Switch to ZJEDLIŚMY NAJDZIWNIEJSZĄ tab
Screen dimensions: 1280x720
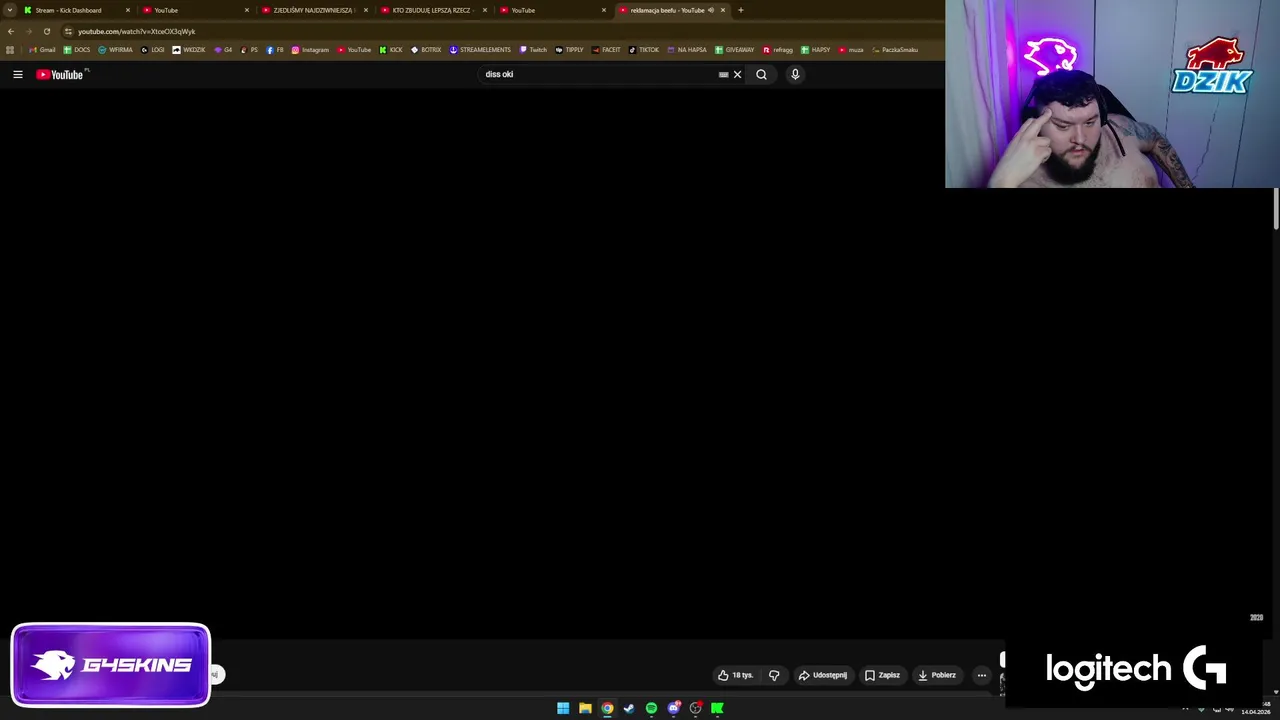[x=314, y=10]
